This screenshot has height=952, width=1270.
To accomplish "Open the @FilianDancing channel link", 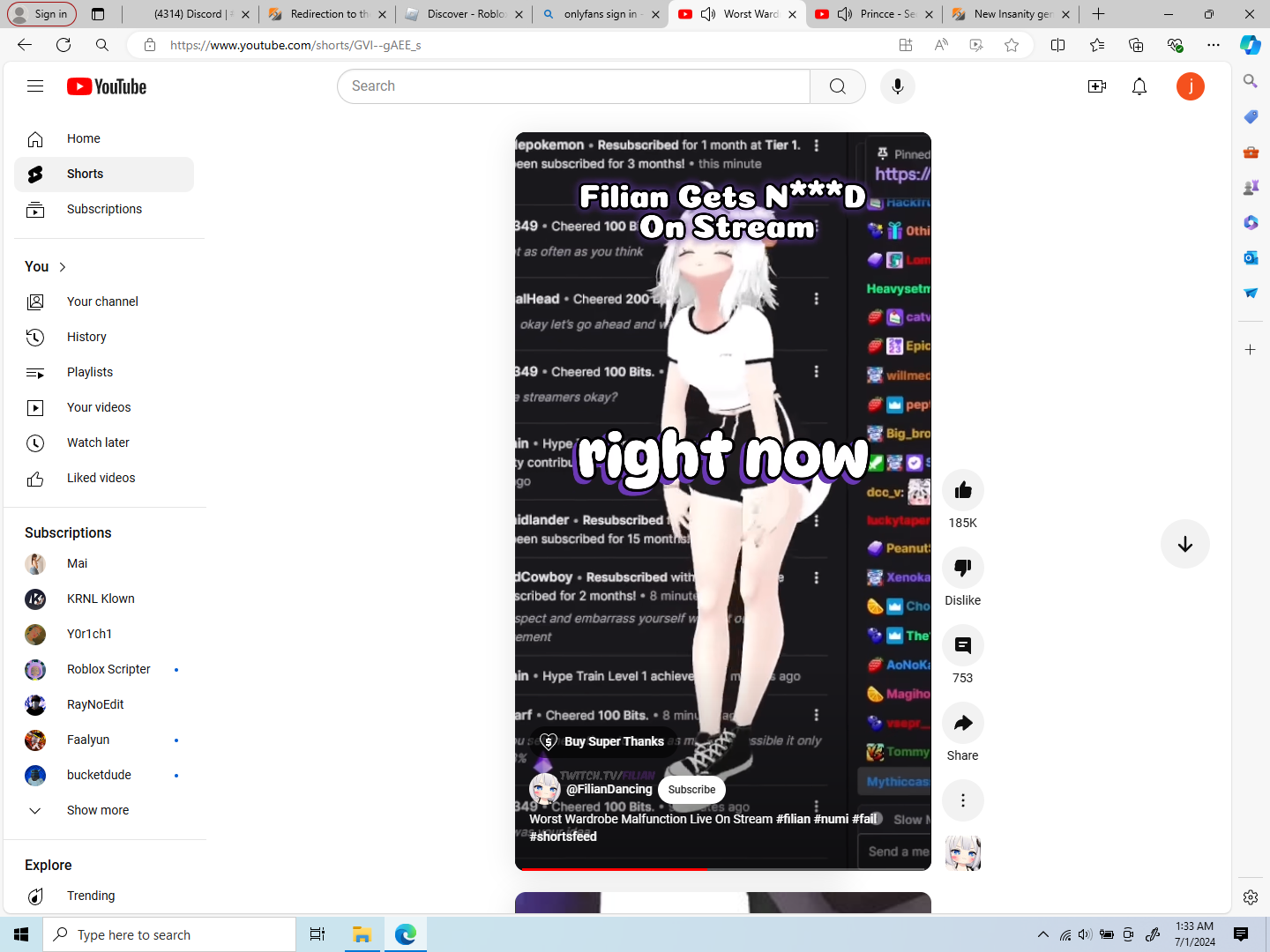I will [x=609, y=789].
